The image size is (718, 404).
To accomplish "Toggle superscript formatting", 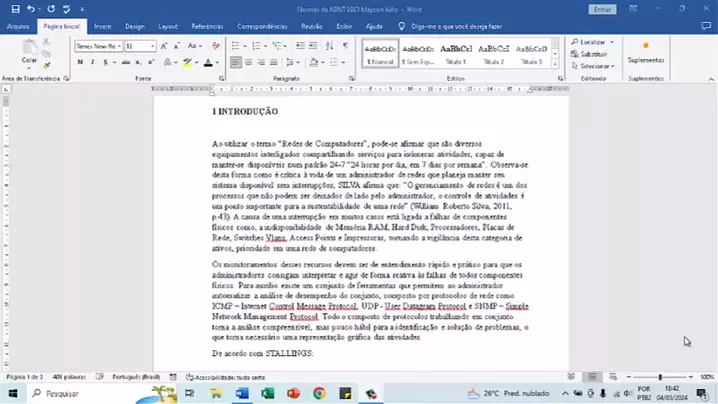I will tap(151, 62).
